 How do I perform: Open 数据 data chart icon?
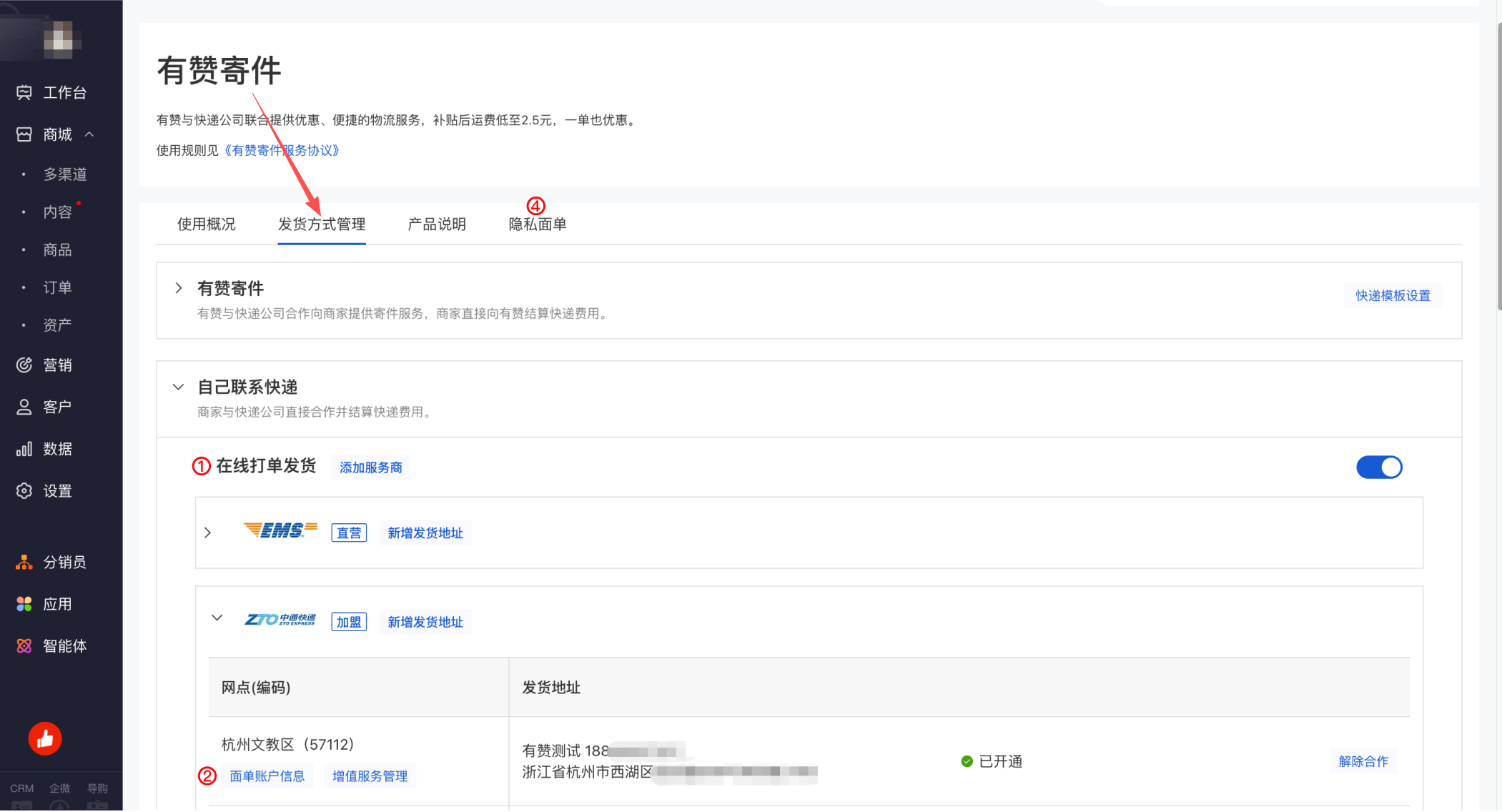click(x=24, y=449)
